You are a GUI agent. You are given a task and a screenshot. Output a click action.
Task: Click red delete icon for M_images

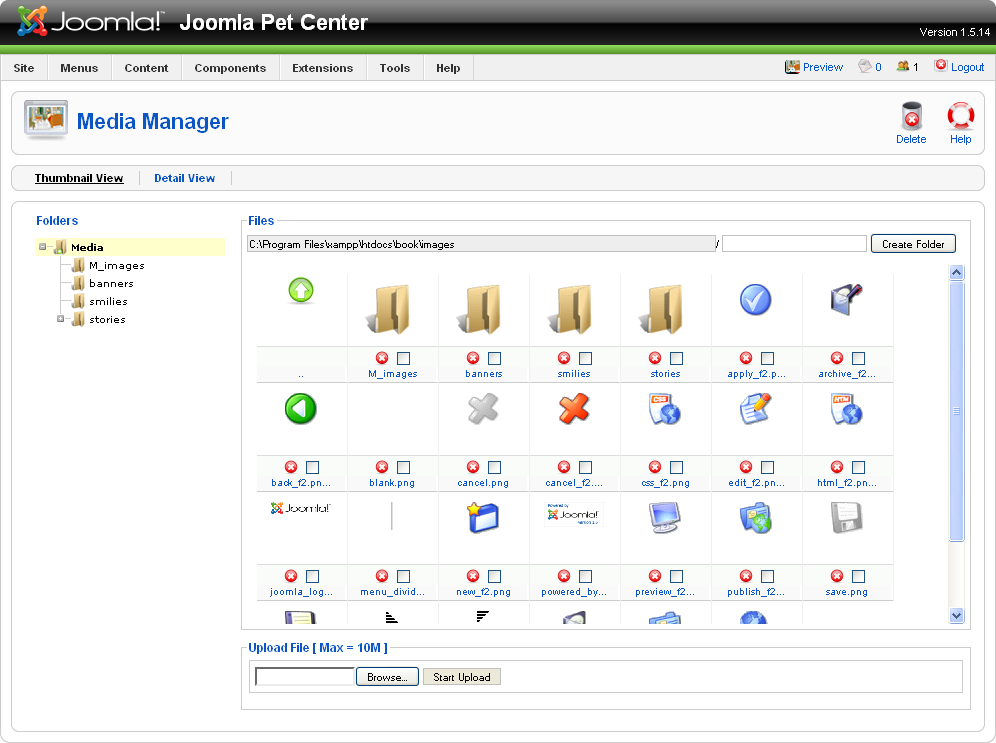(x=382, y=358)
